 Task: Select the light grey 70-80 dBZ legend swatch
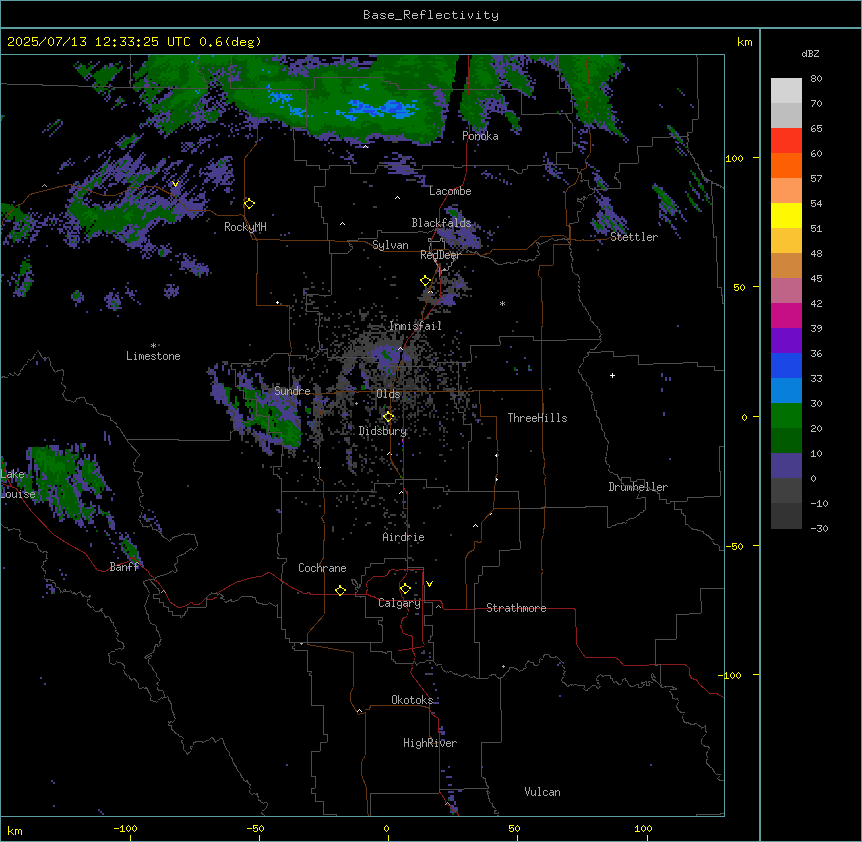[786, 91]
